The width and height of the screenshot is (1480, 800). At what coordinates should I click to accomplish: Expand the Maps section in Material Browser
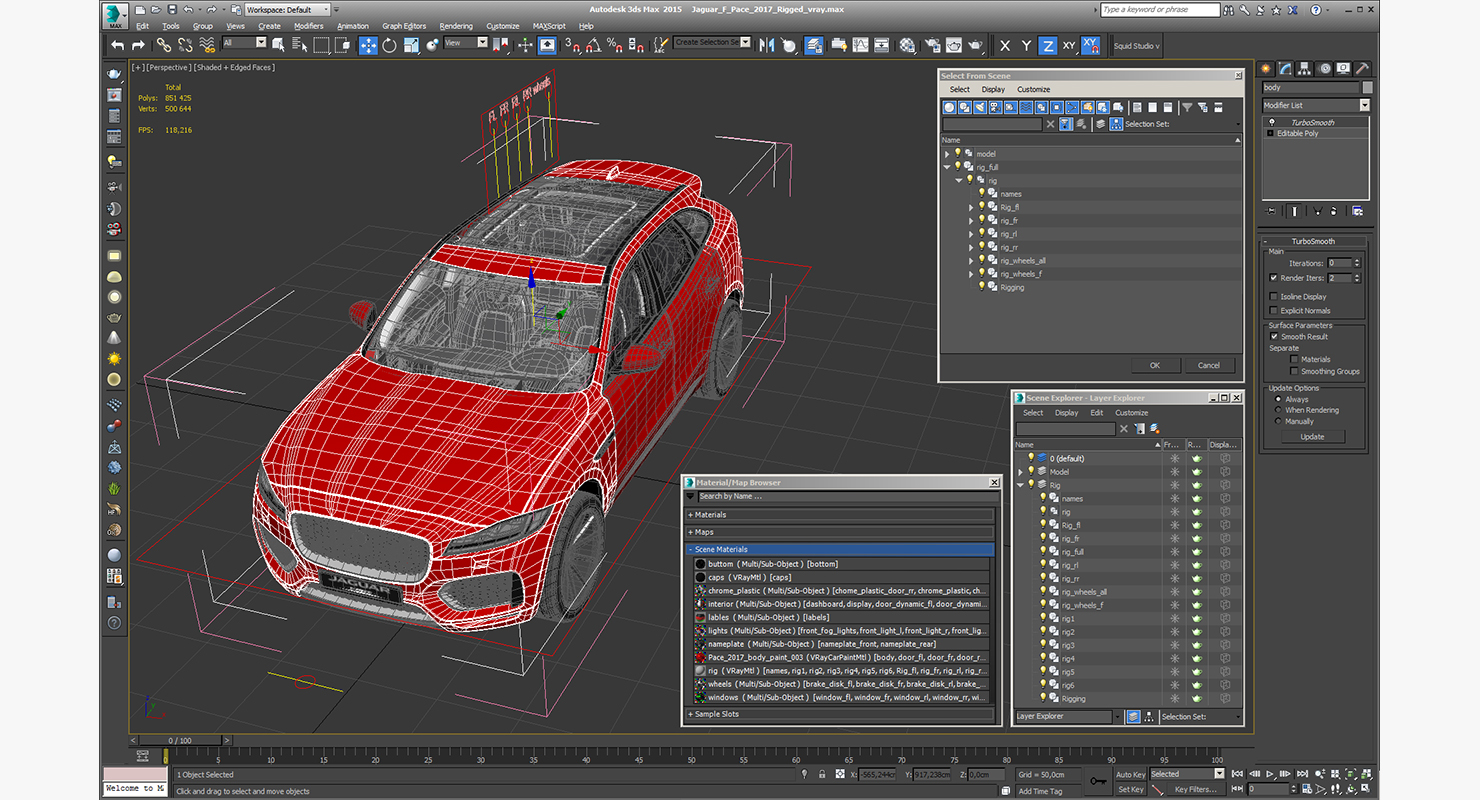coord(840,532)
